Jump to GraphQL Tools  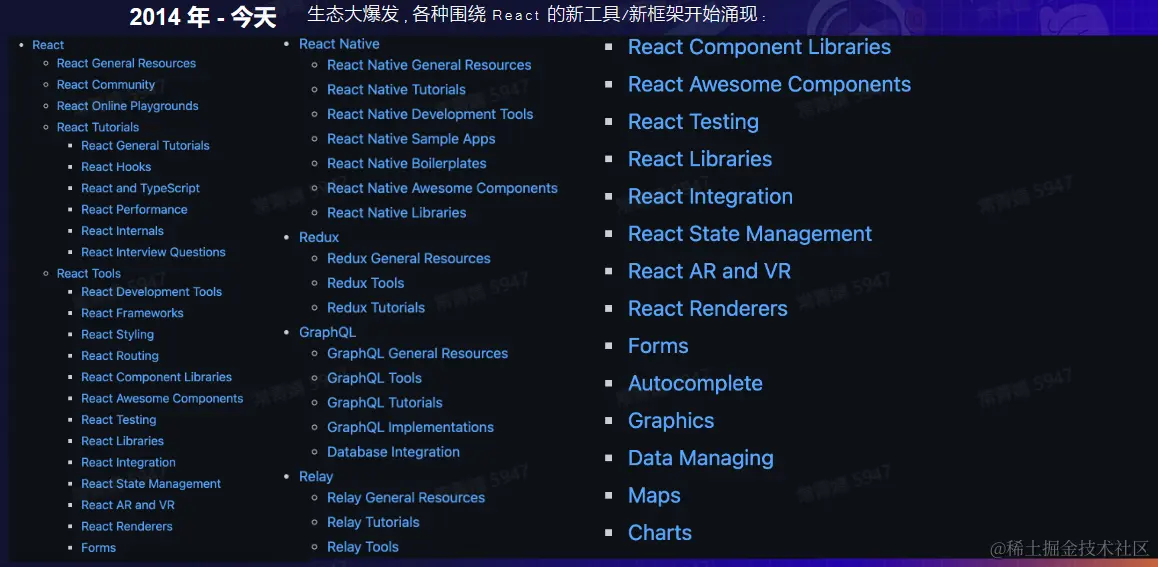374,378
